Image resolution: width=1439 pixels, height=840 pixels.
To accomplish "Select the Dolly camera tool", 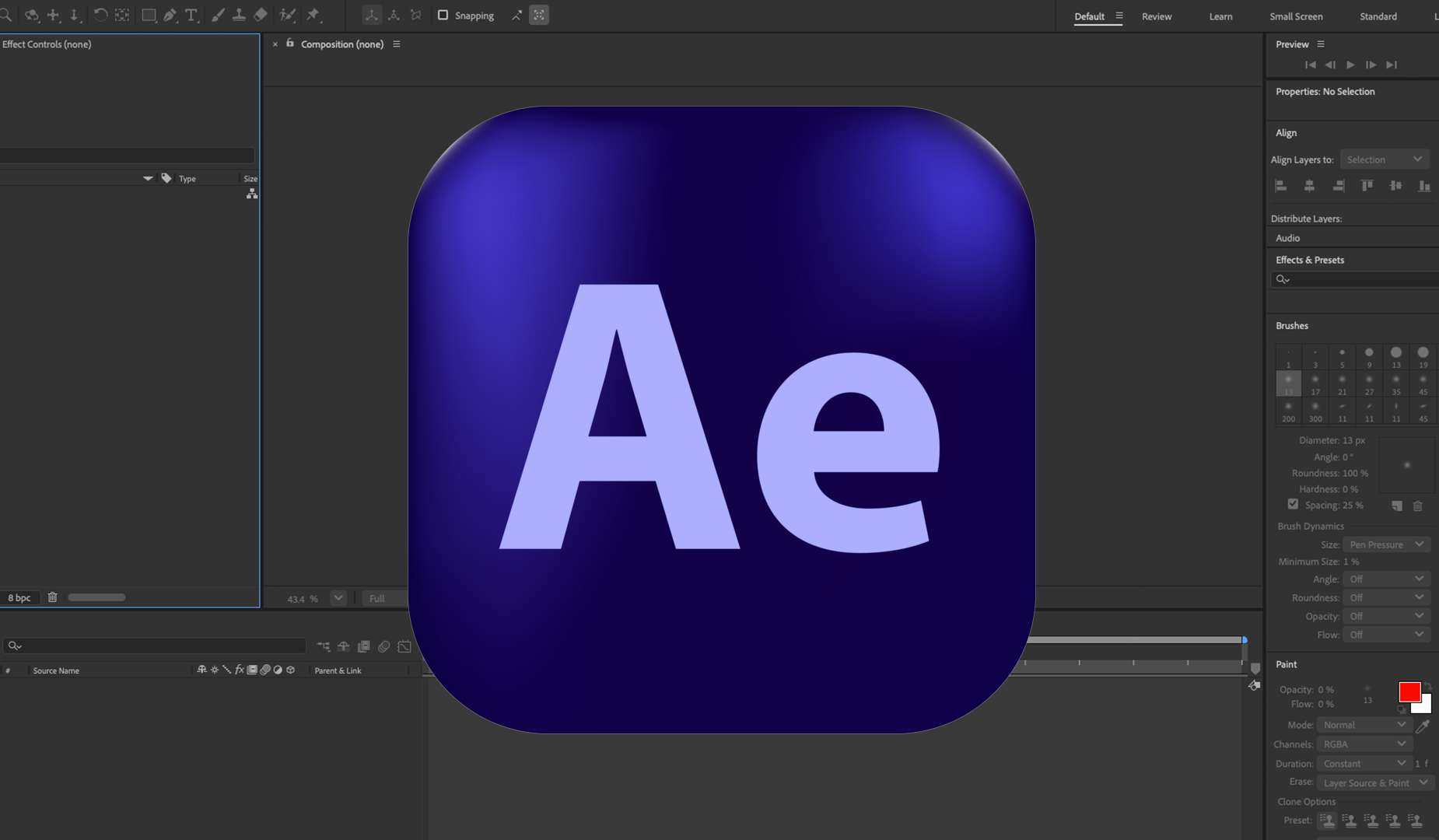I will (x=75, y=15).
